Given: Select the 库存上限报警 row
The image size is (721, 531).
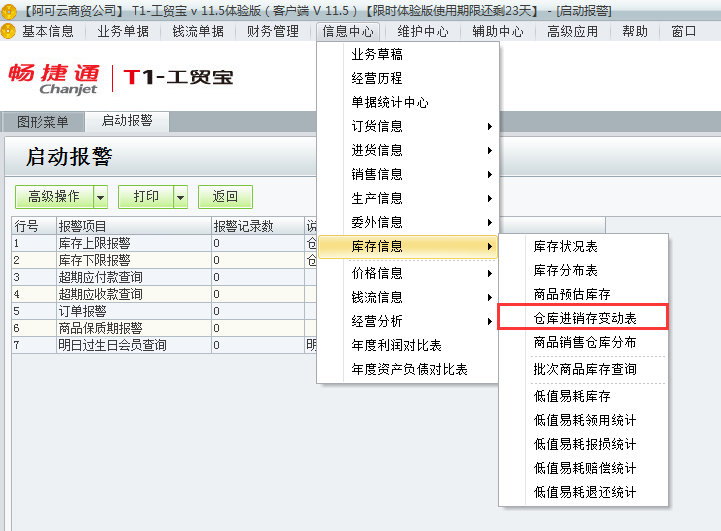Looking at the screenshot, I should tap(164, 243).
